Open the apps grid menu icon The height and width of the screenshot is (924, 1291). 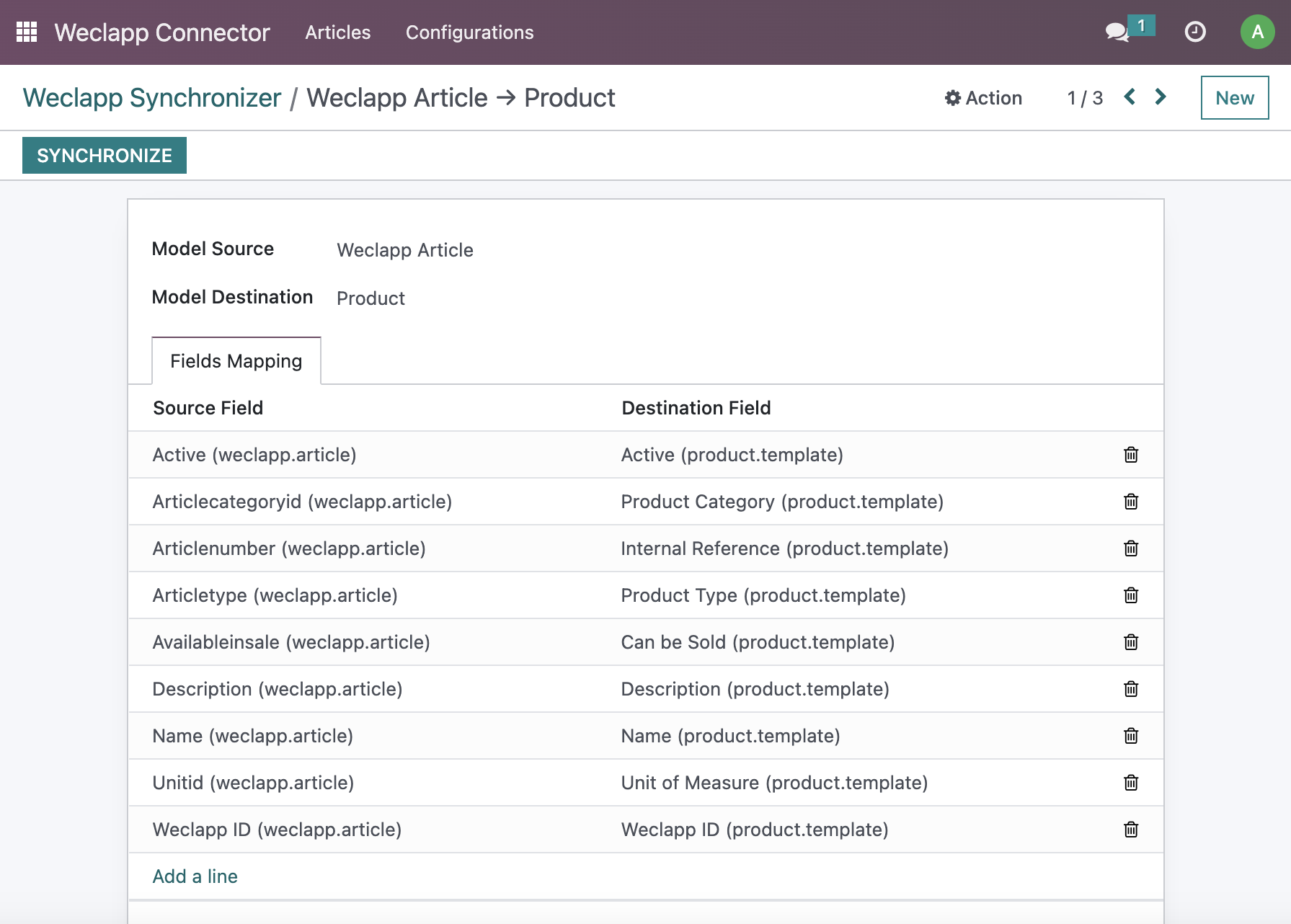[27, 32]
